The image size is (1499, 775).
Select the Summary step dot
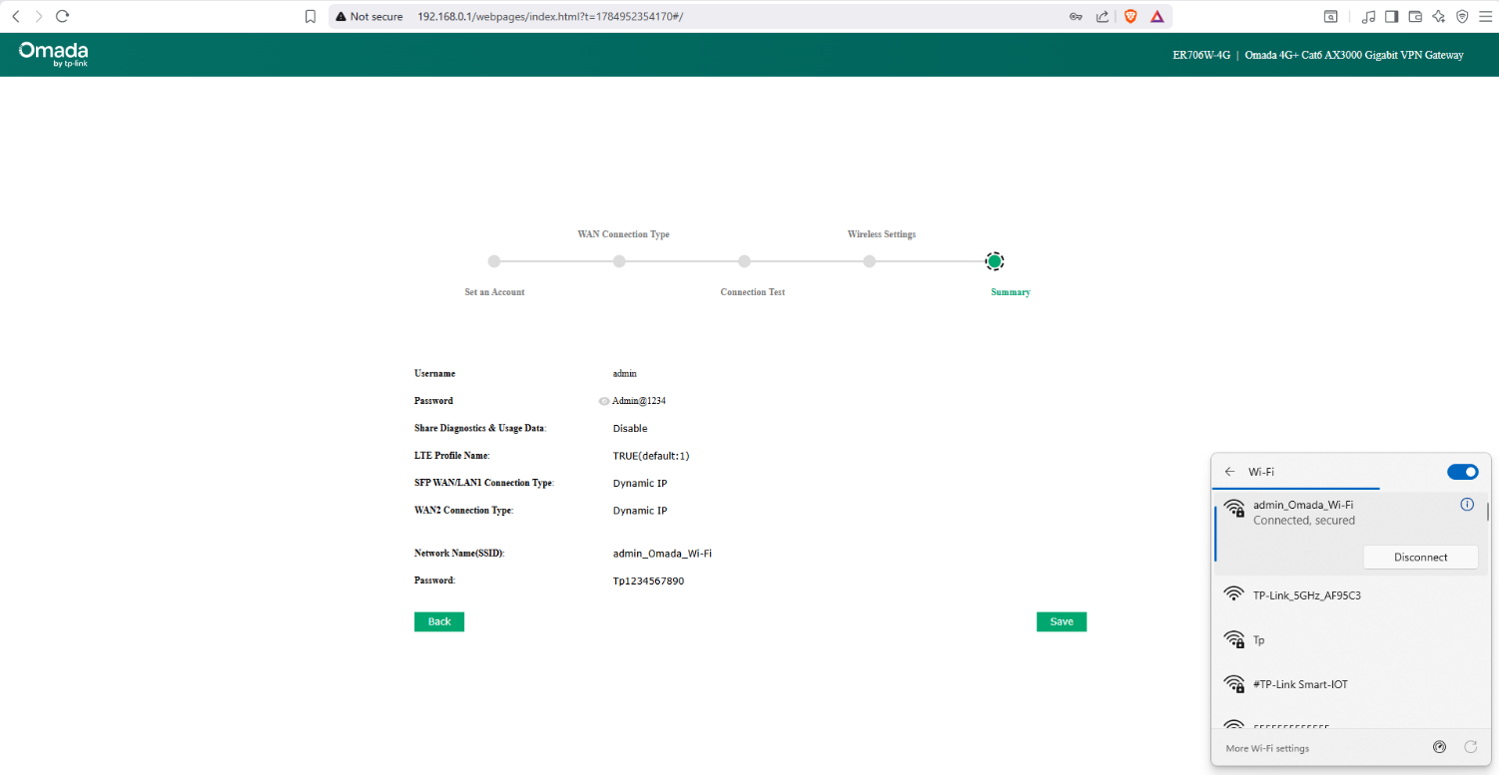(994, 261)
